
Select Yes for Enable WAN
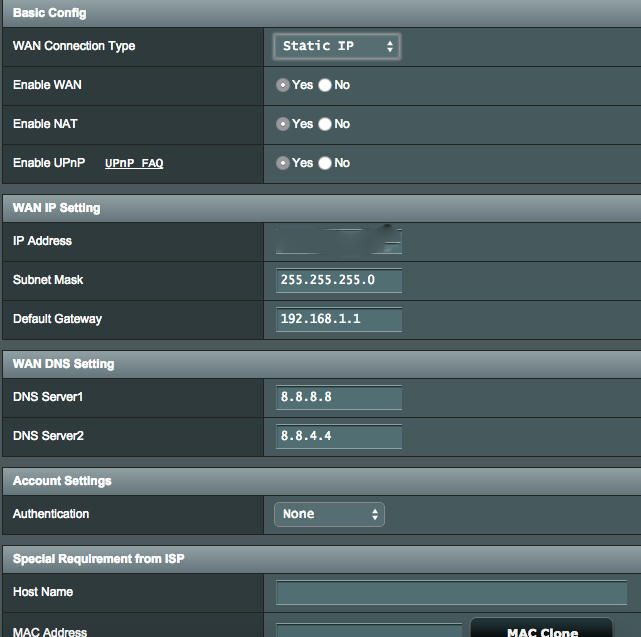(283, 85)
